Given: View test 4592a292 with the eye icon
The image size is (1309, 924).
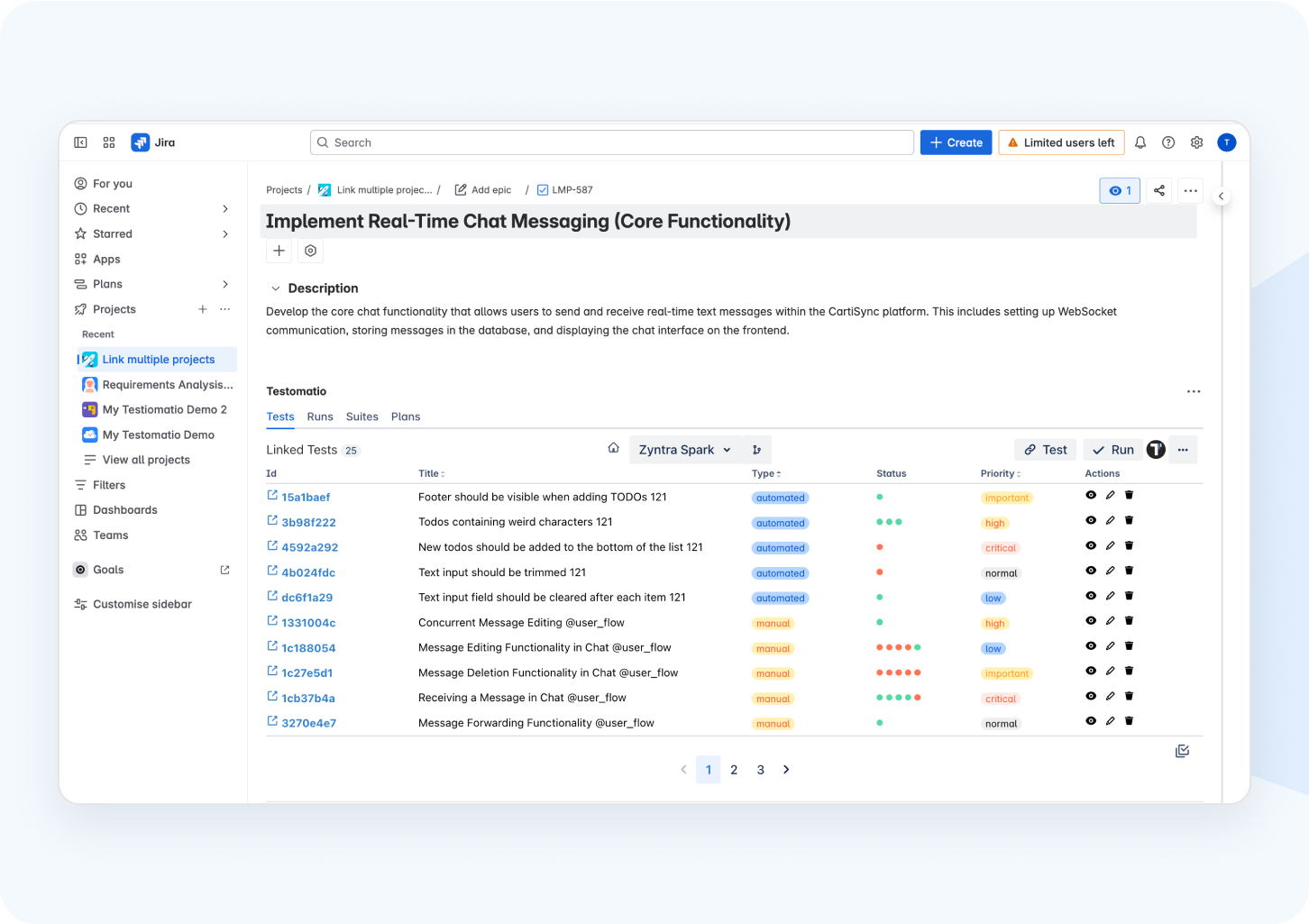Looking at the screenshot, I should (x=1091, y=545).
